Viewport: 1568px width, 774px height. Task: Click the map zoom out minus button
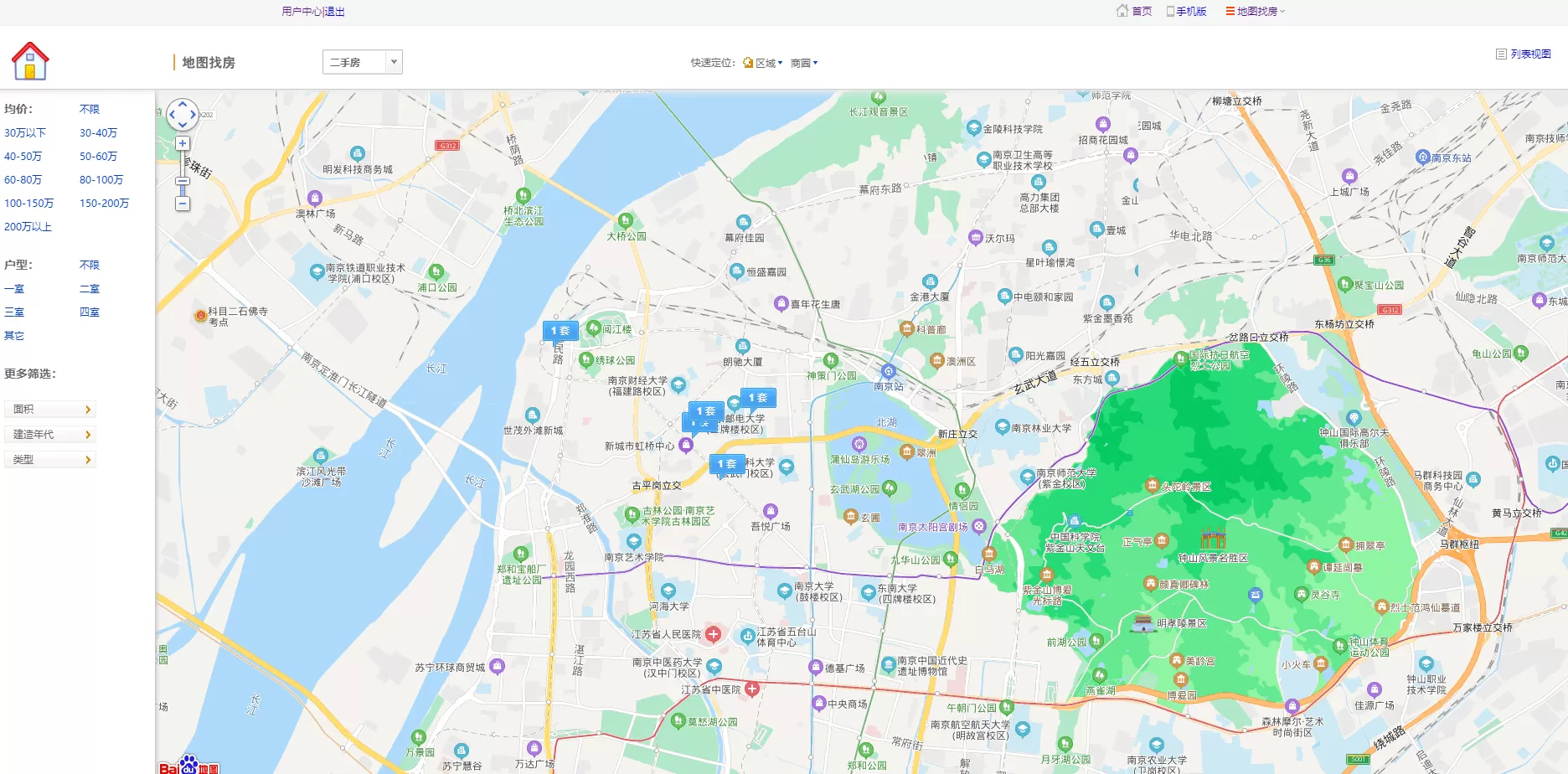pyautogui.click(x=183, y=204)
